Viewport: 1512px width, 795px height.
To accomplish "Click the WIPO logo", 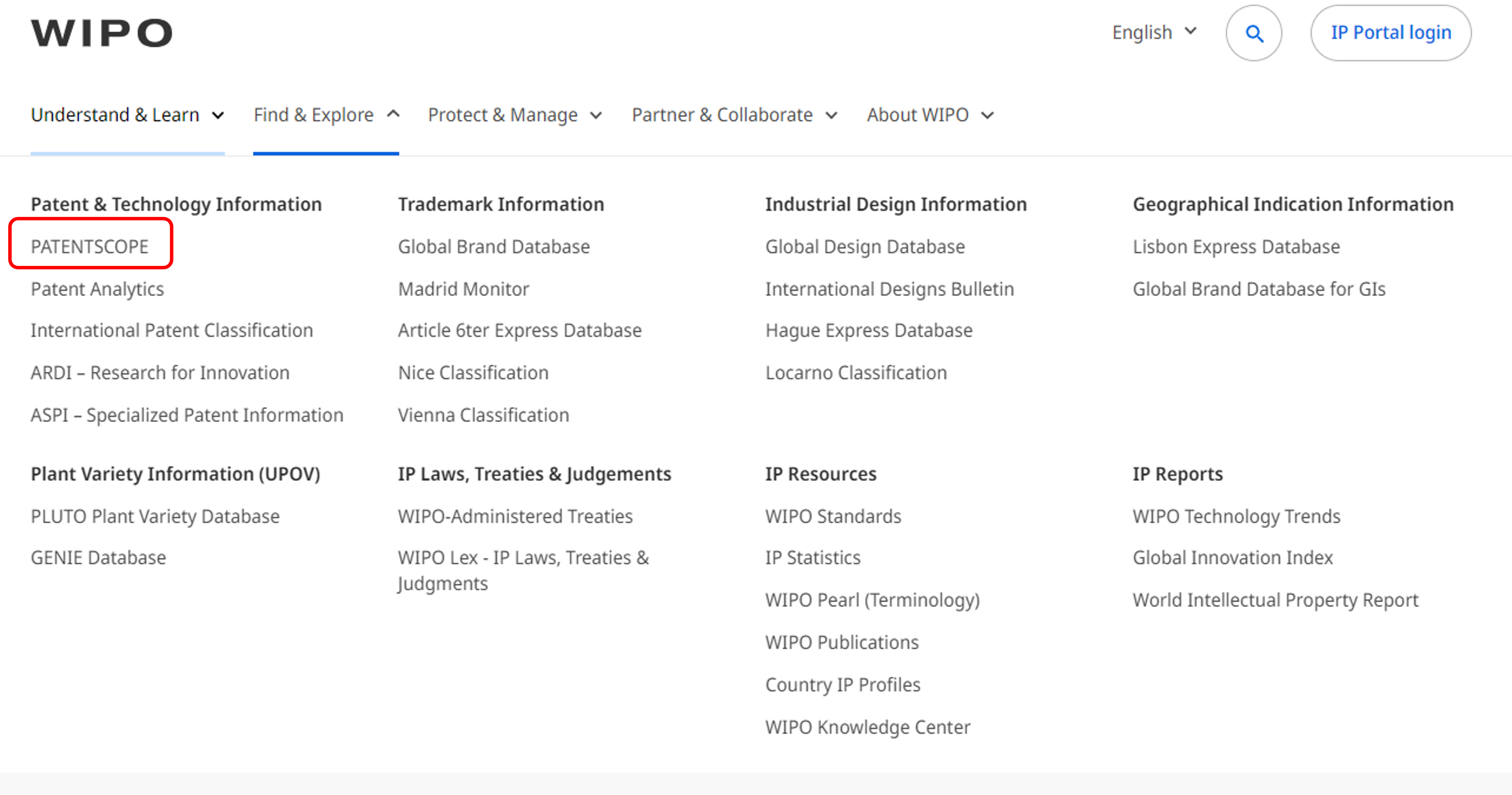I will 101,33.
